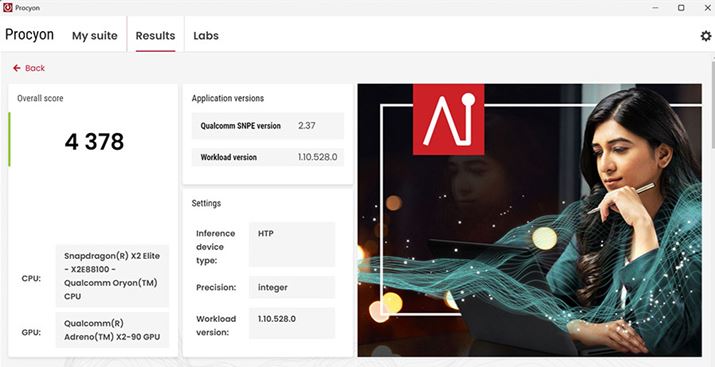Open the settings gear icon
The width and height of the screenshot is (715, 367).
(705, 36)
